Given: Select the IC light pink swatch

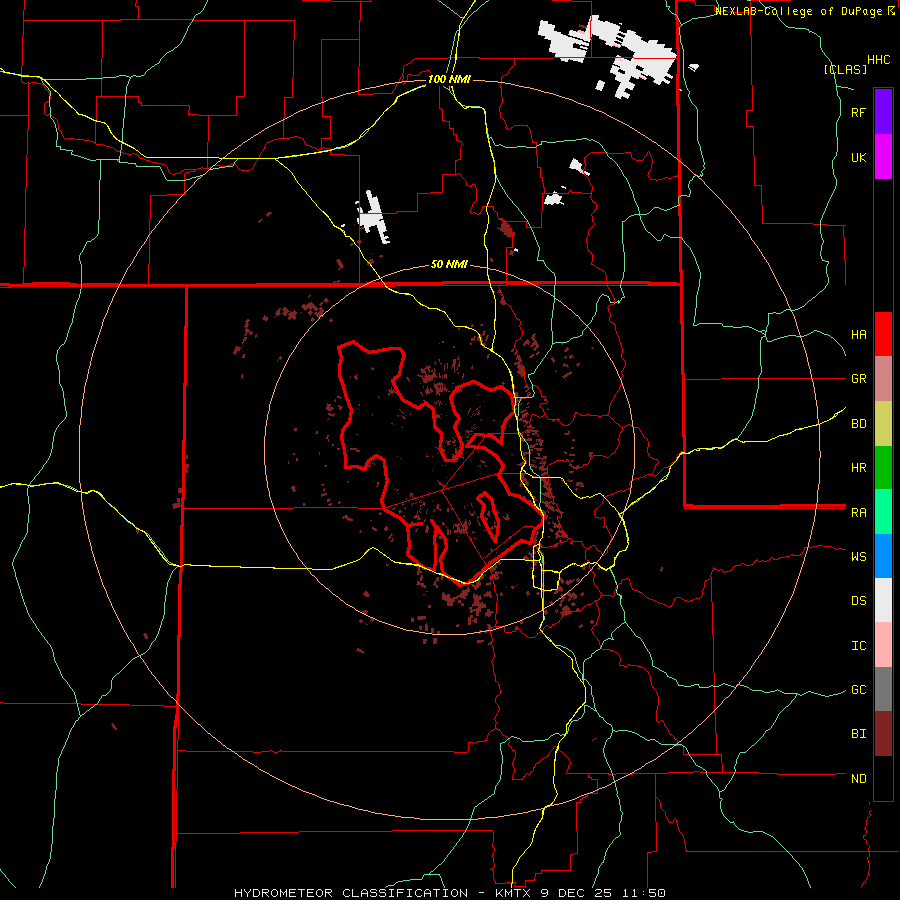Looking at the screenshot, I should tap(883, 645).
